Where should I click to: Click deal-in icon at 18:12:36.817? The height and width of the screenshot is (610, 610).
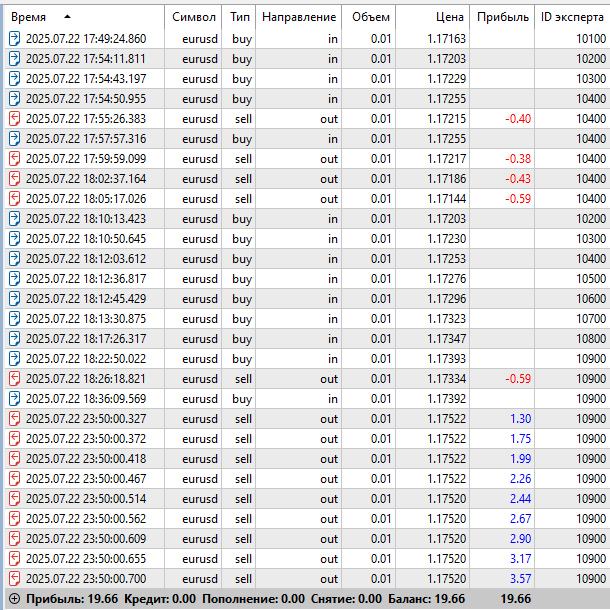tap(14, 279)
